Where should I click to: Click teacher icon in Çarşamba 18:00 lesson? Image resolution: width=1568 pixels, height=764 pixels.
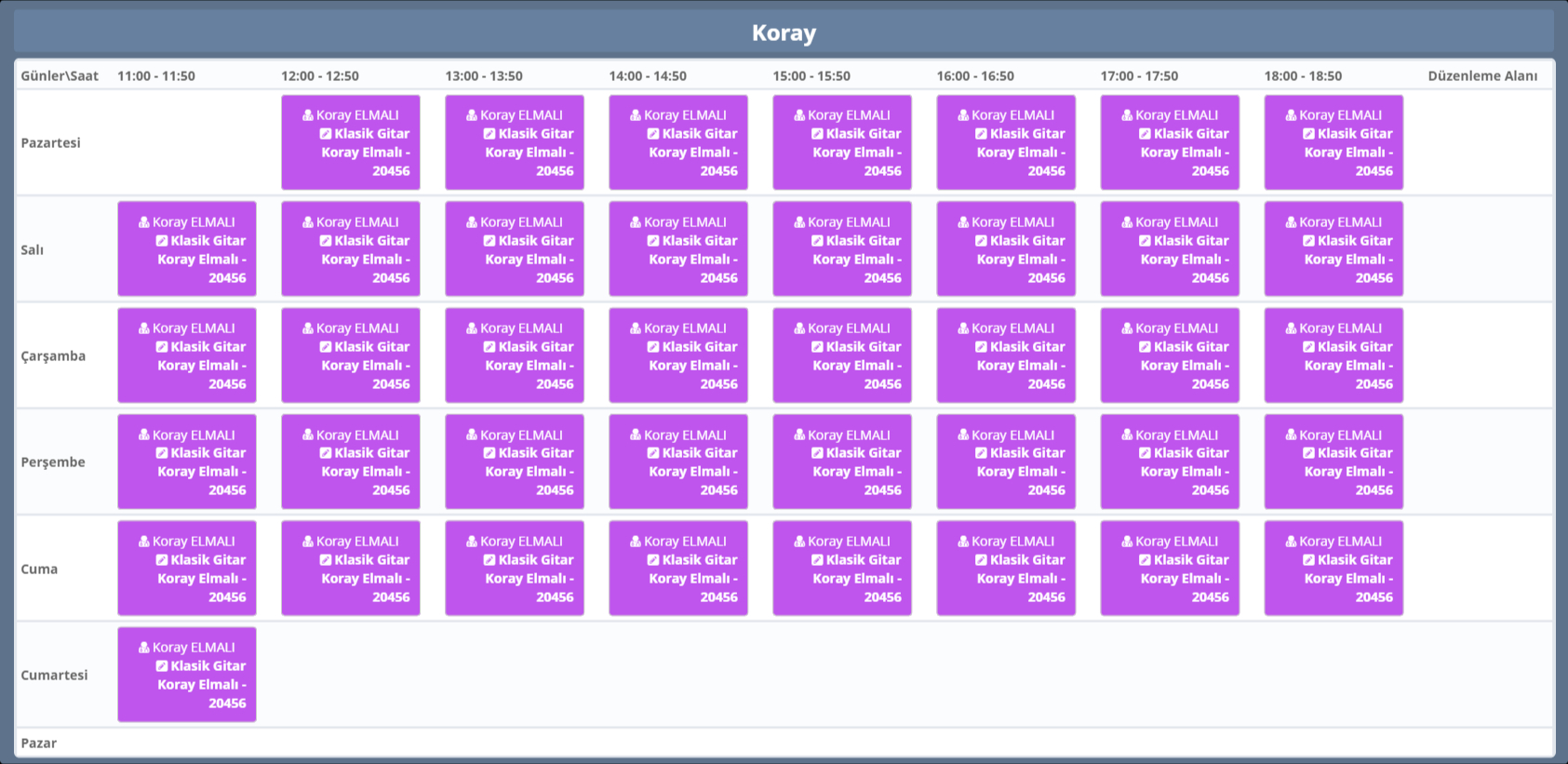coord(1291,328)
